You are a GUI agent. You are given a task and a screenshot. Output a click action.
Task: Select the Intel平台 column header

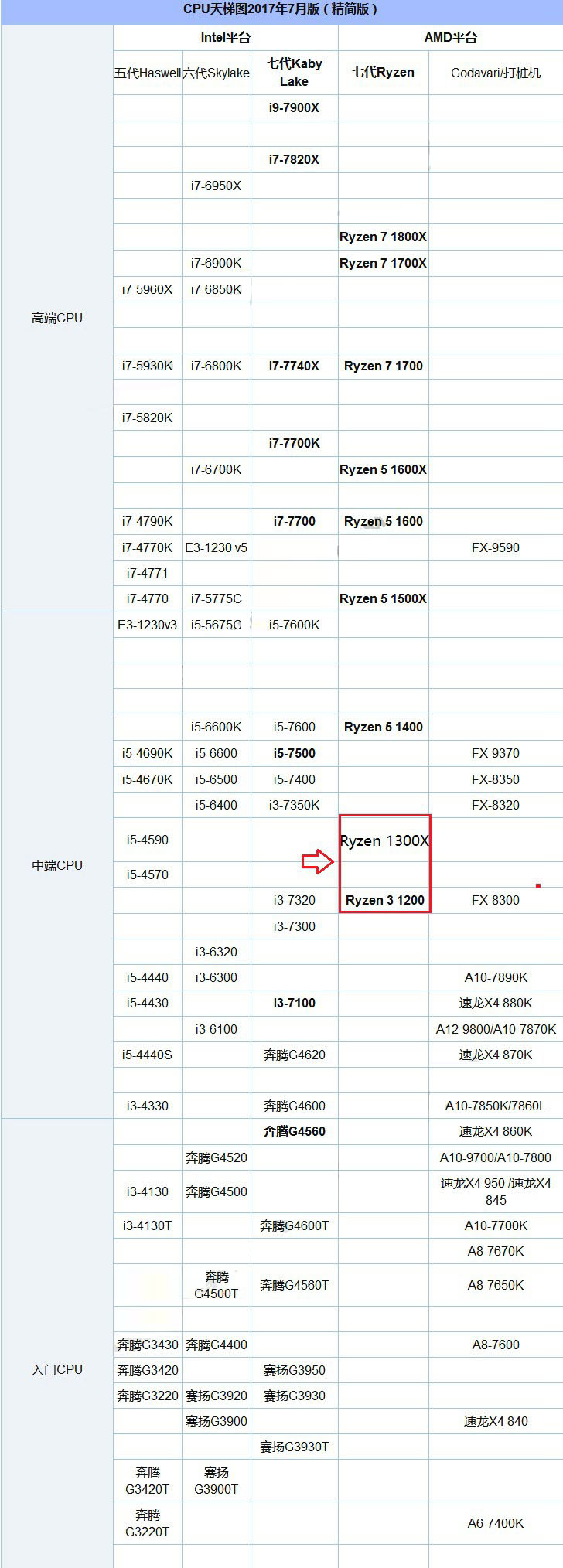pyautogui.click(x=225, y=37)
